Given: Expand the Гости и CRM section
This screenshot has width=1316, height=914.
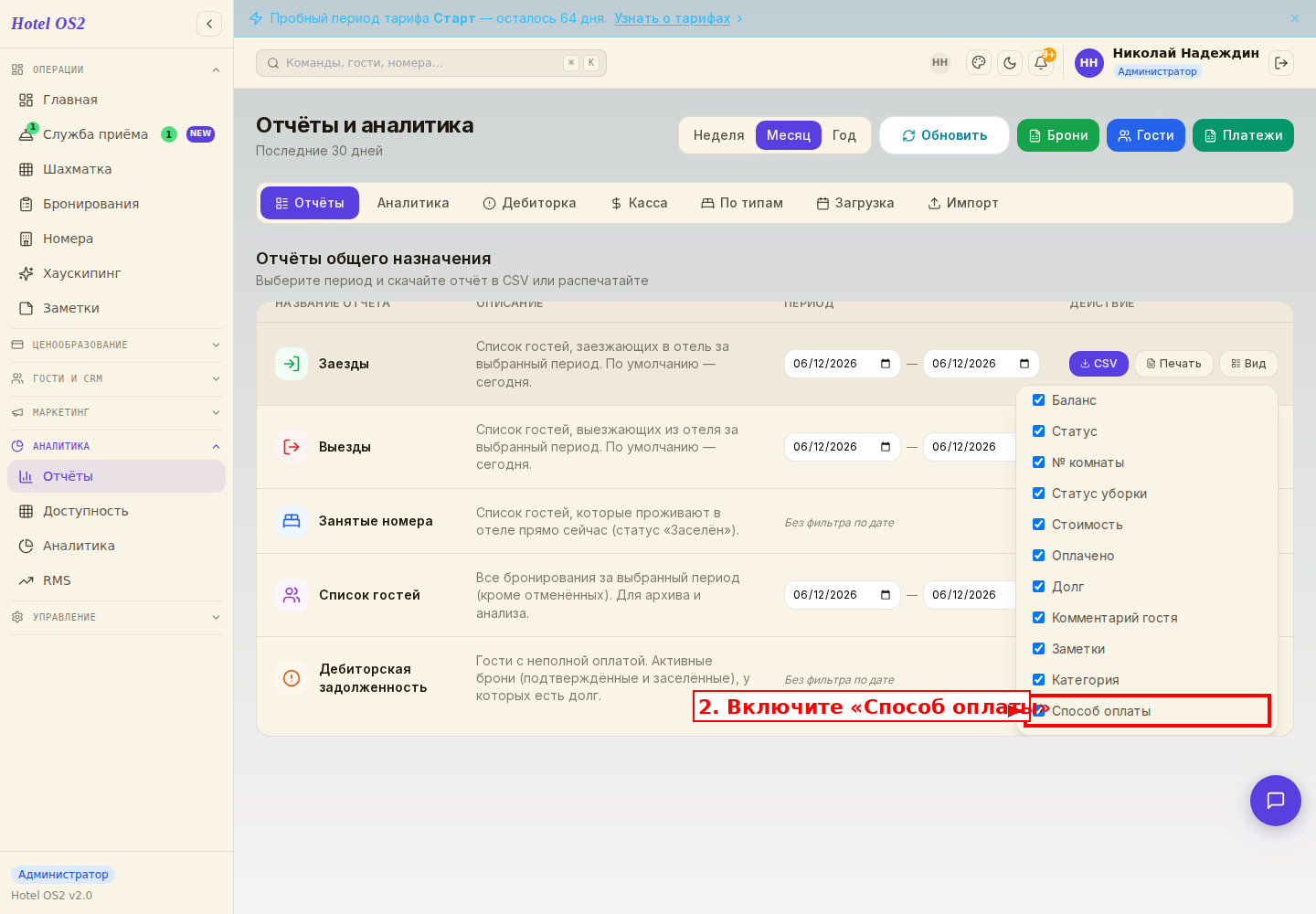Looking at the screenshot, I should tap(116, 378).
